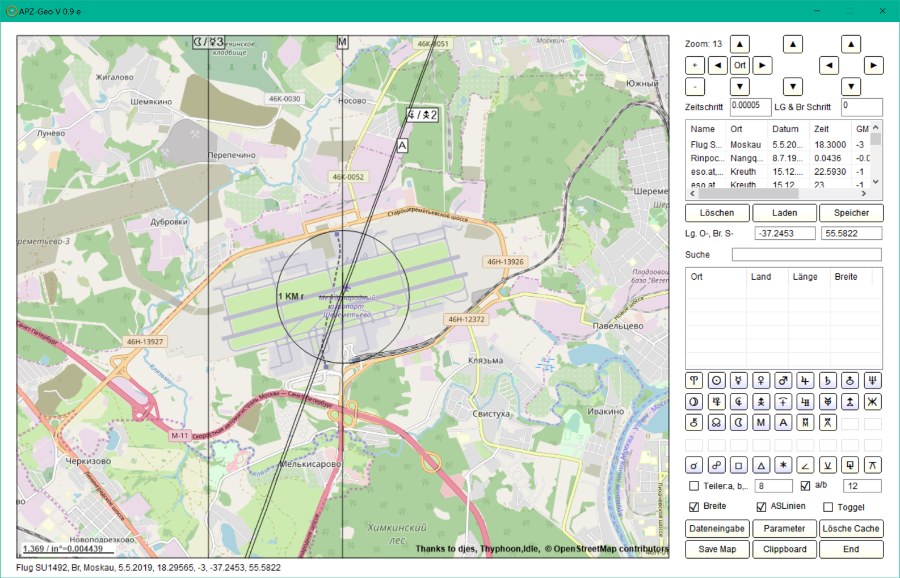Toggle the ASLinien checkbox

[x=761, y=507]
